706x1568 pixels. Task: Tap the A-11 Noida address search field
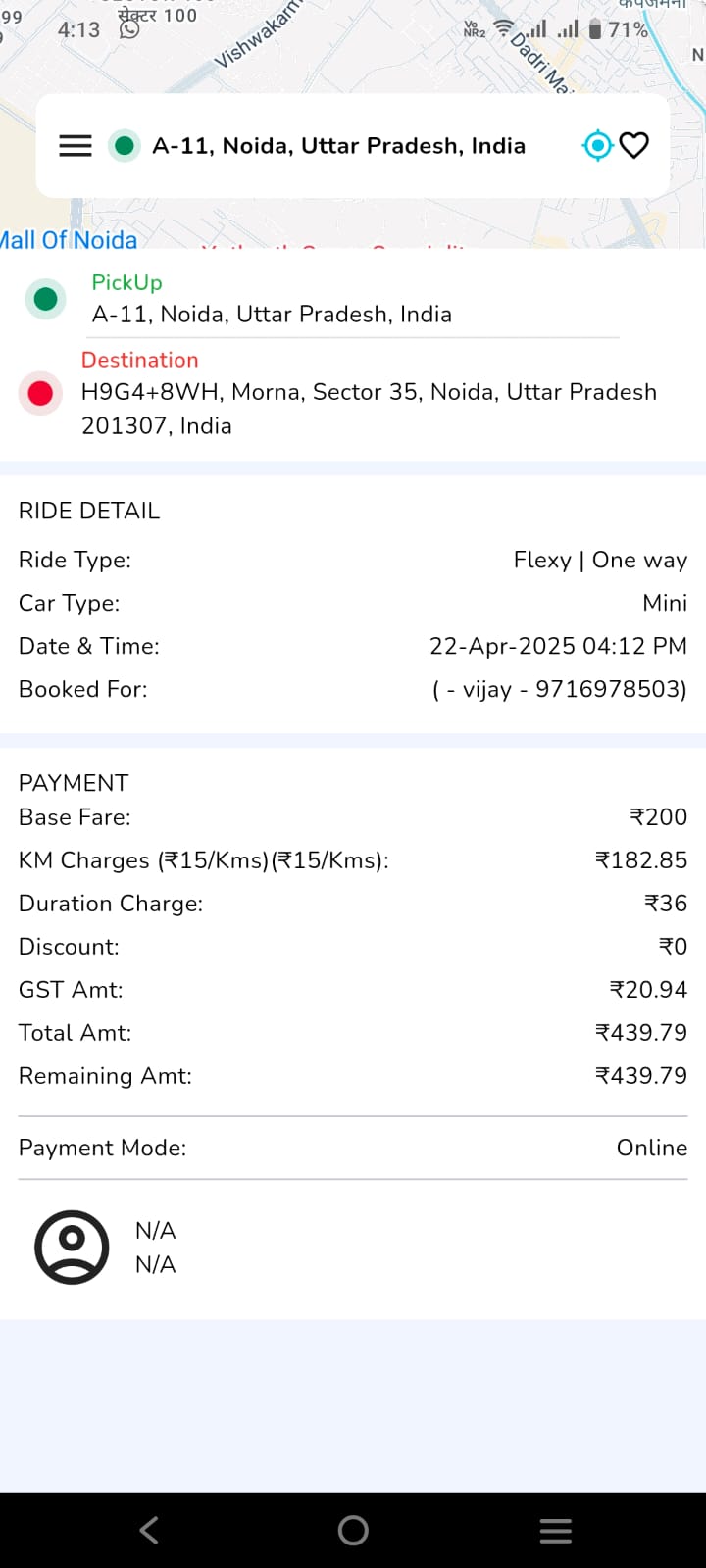coord(338,146)
